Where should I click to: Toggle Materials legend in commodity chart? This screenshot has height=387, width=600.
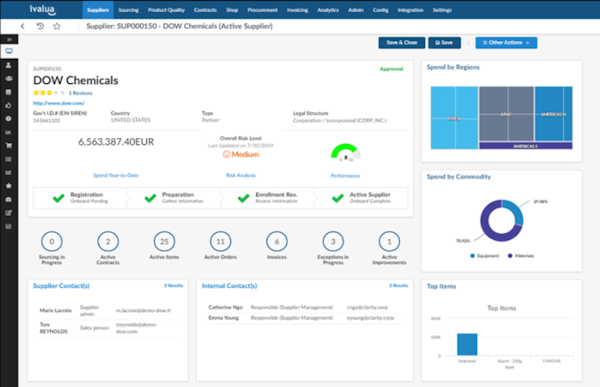[520, 256]
